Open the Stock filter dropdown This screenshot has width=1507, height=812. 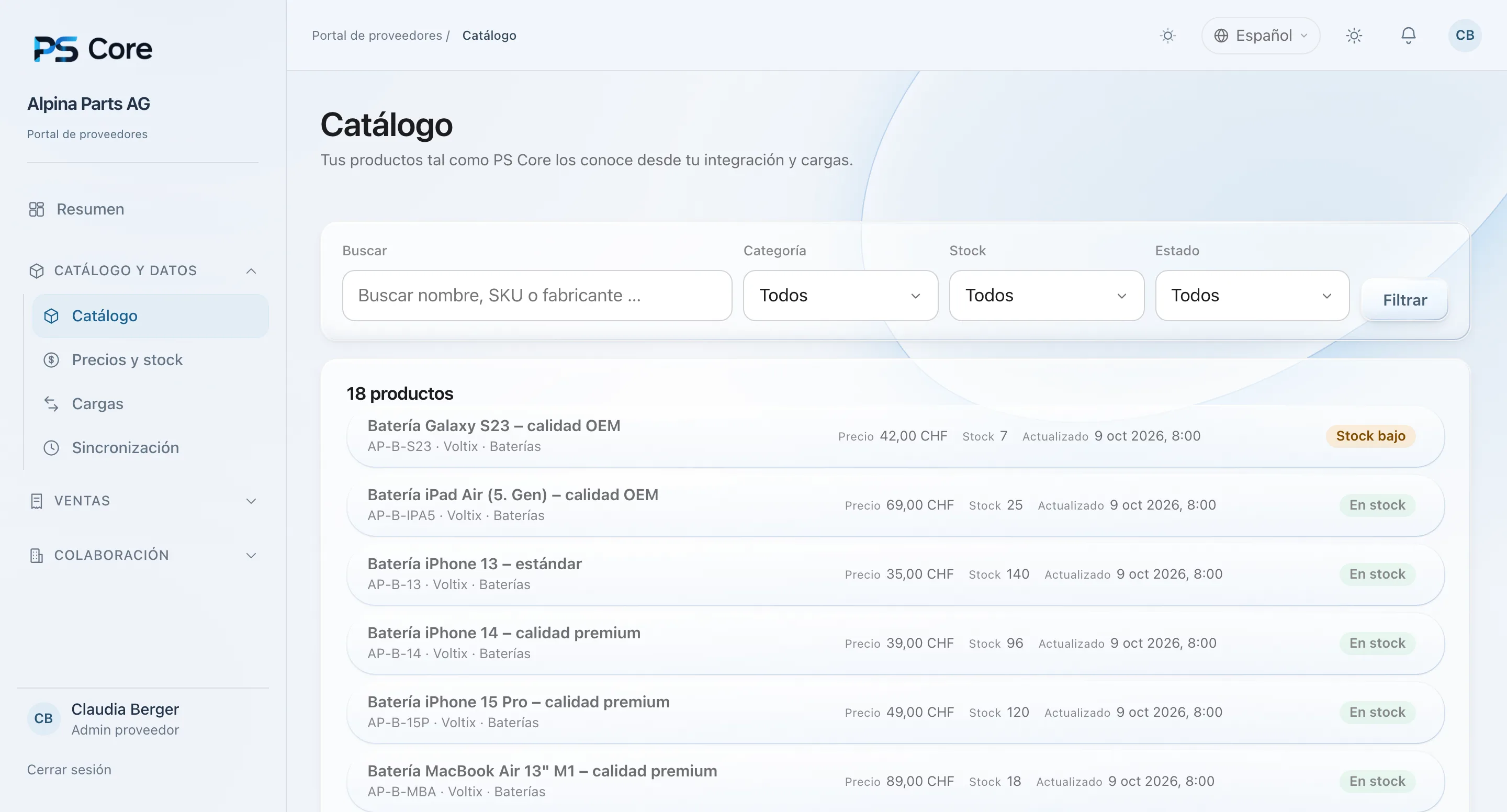coord(1046,296)
